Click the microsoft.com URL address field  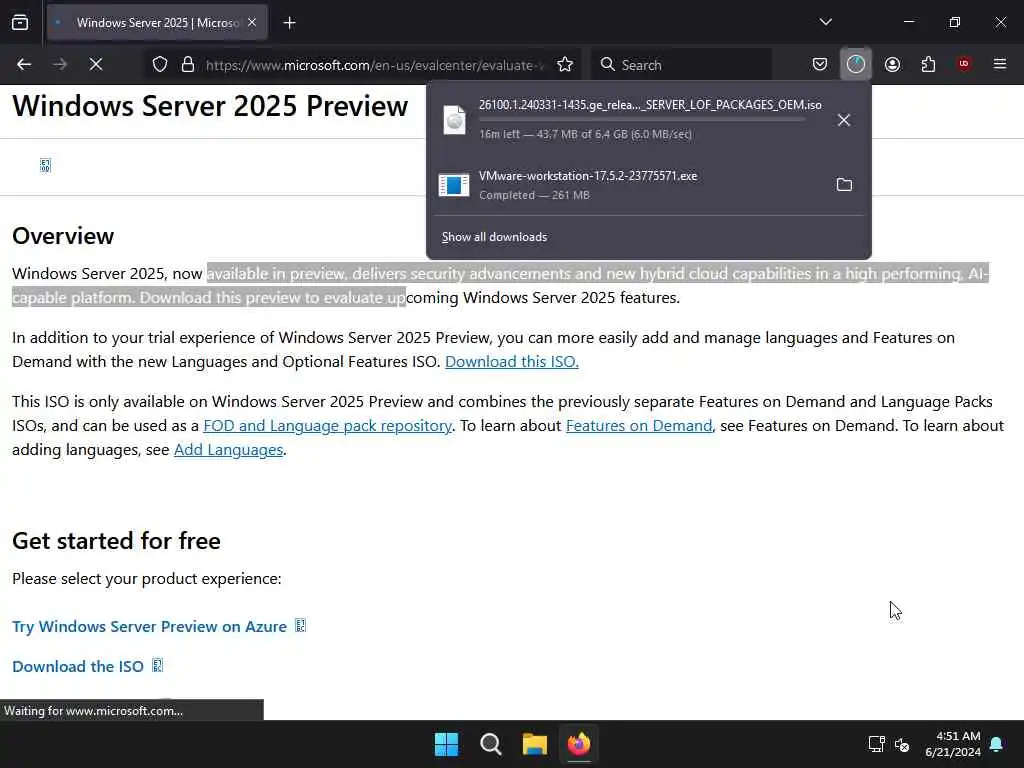374,65
